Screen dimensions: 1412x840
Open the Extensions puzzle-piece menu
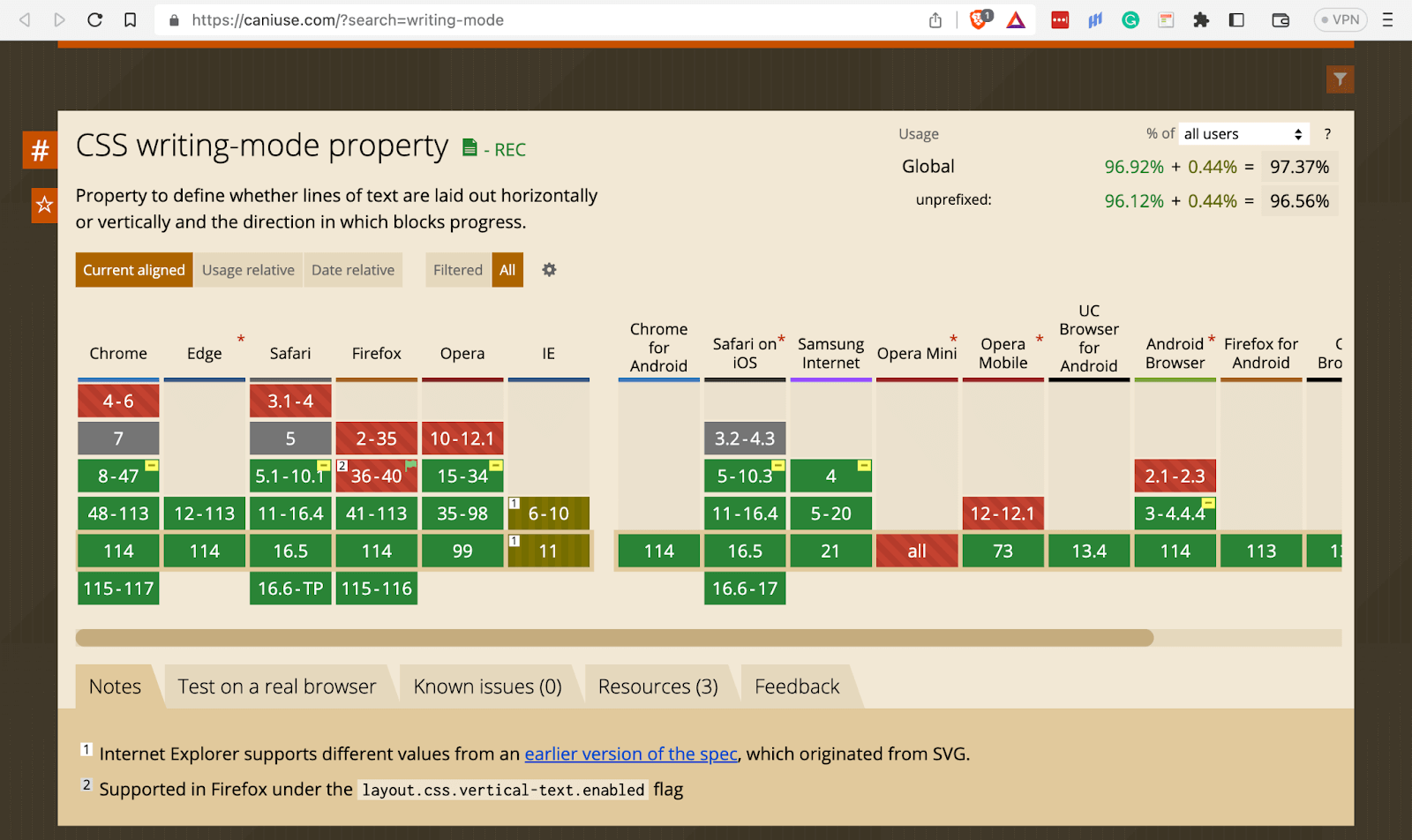1201,19
